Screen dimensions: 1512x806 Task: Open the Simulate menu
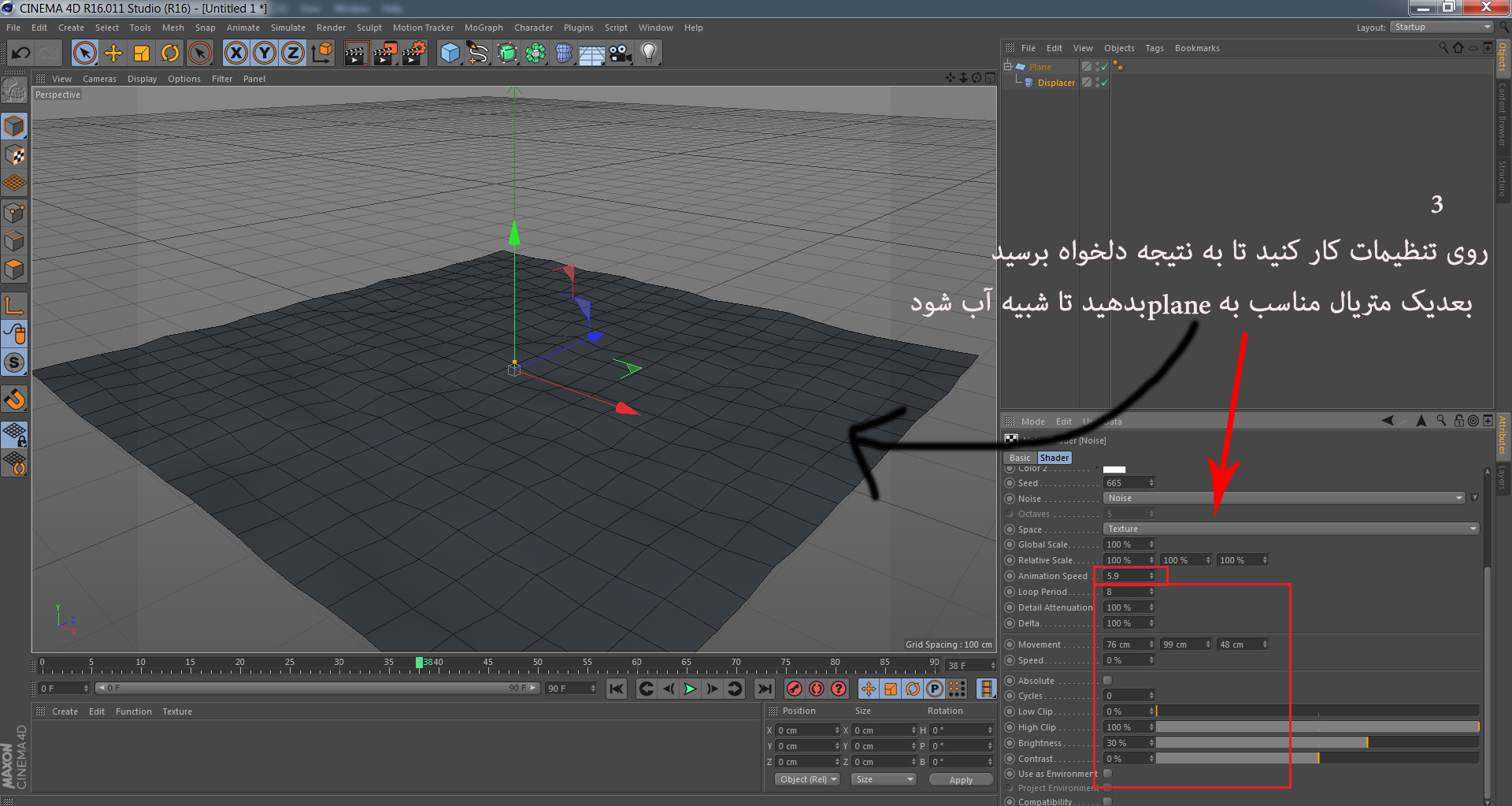[288, 28]
